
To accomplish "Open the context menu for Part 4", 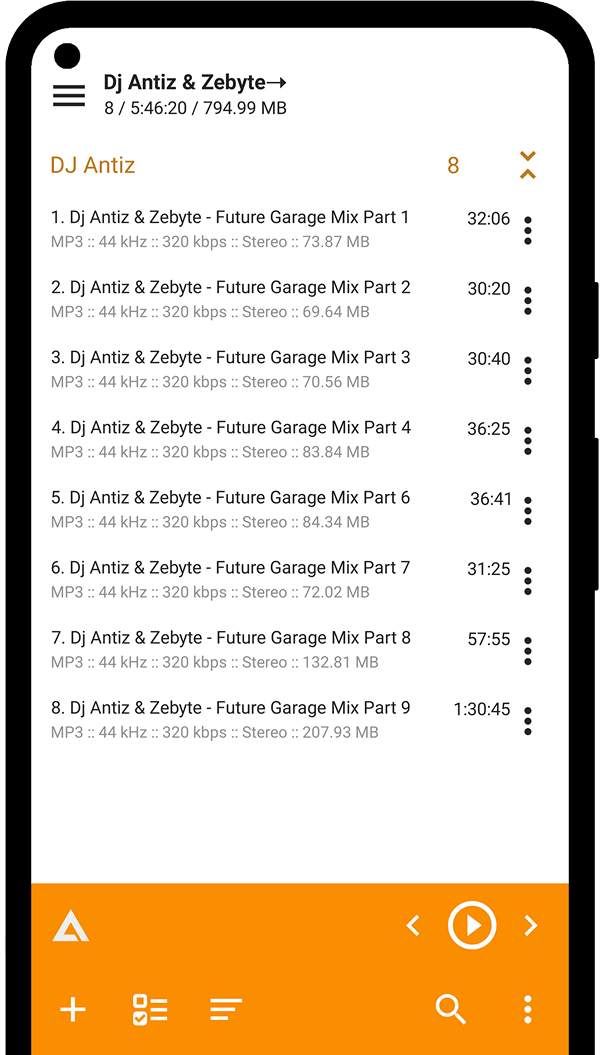I will [x=528, y=441].
